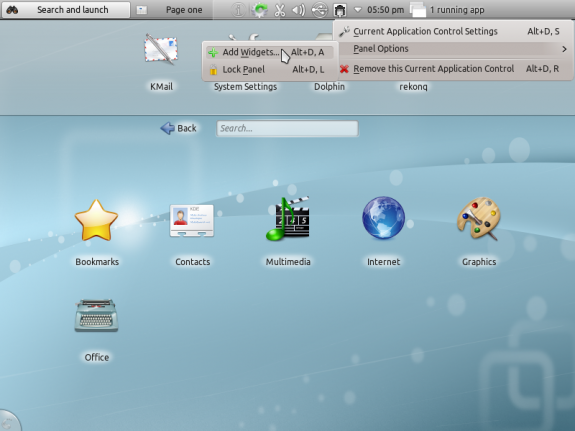Open the Internet globe icon

383,218
